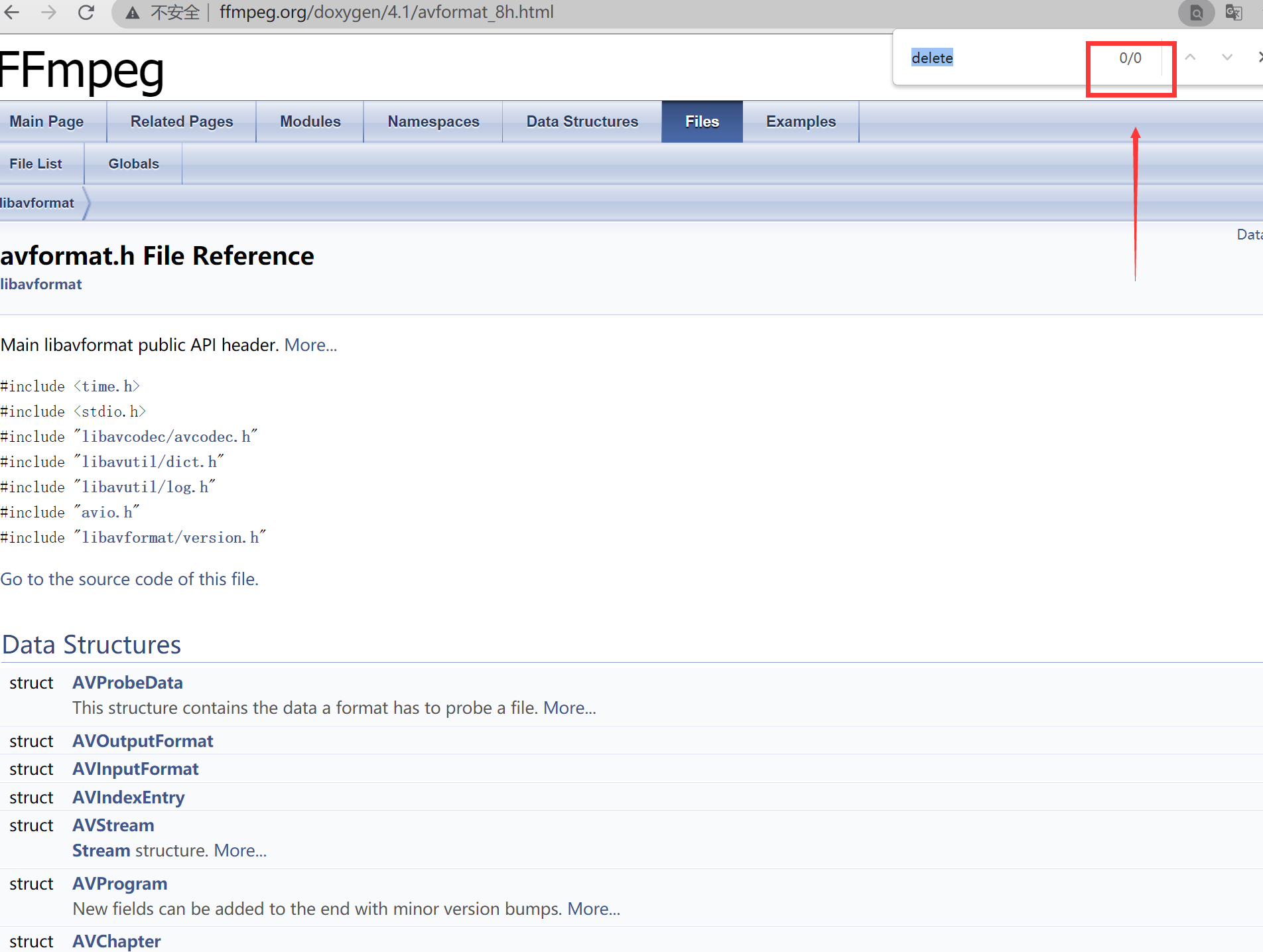This screenshot has width=1263, height=952.
Task: Click the not-secure warning triangle icon
Action: tap(133, 13)
